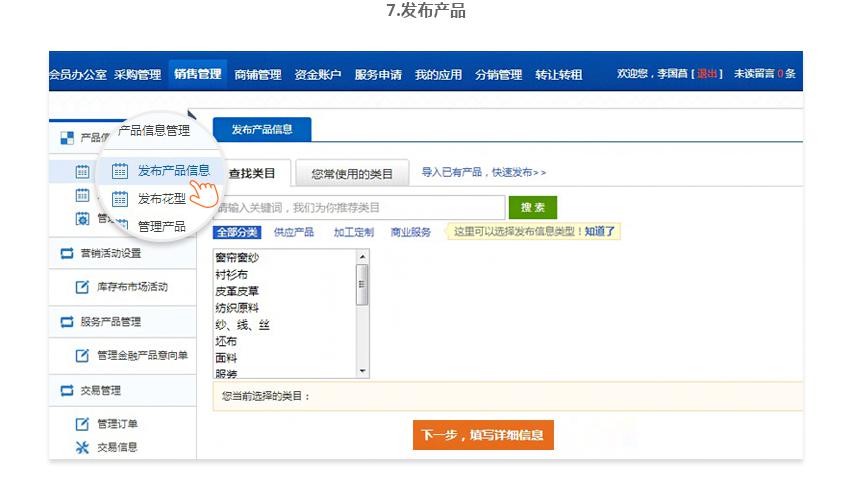Click category list scroll up arrow
This screenshot has width=853, height=478.
pyautogui.click(x=362, y=256)
